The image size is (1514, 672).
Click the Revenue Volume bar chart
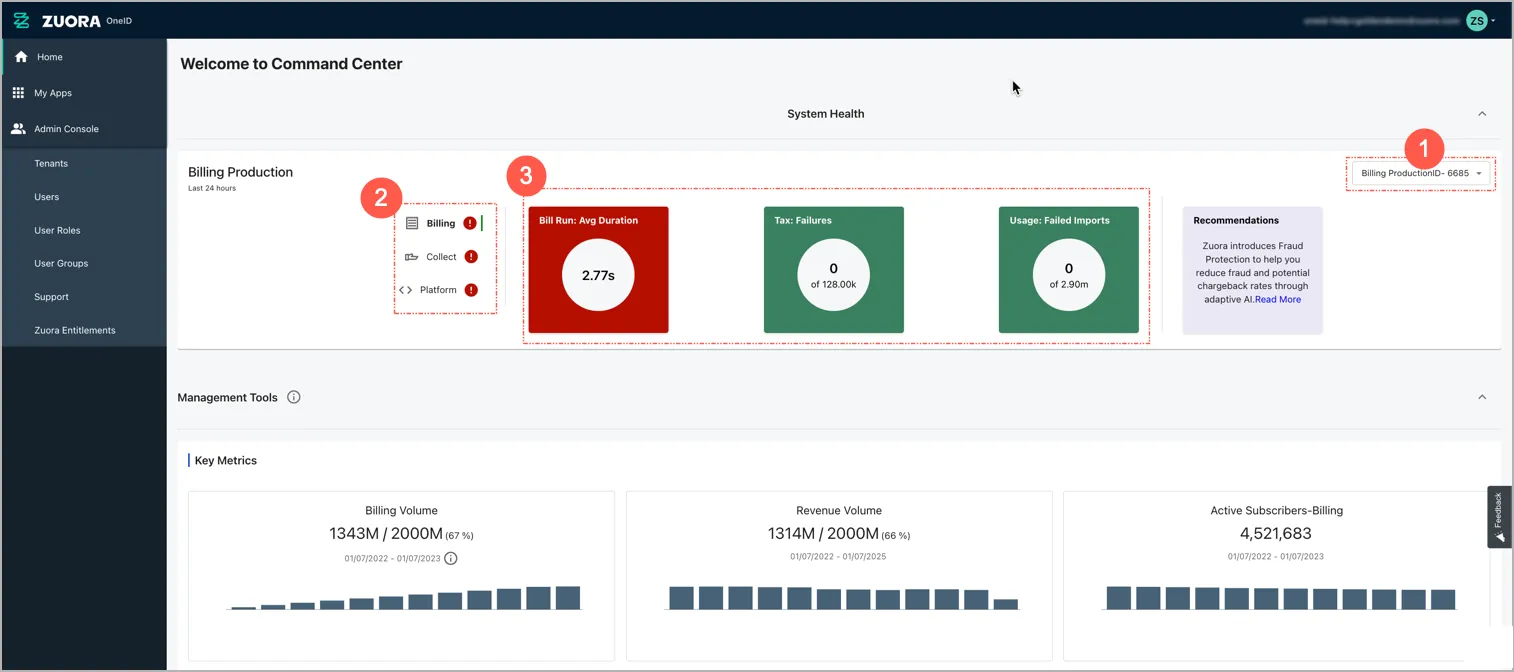843,598
